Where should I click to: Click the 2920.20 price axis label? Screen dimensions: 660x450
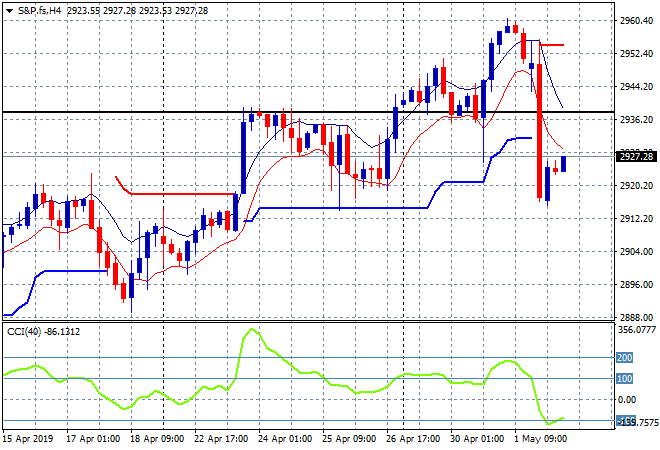tap(636, 186)
